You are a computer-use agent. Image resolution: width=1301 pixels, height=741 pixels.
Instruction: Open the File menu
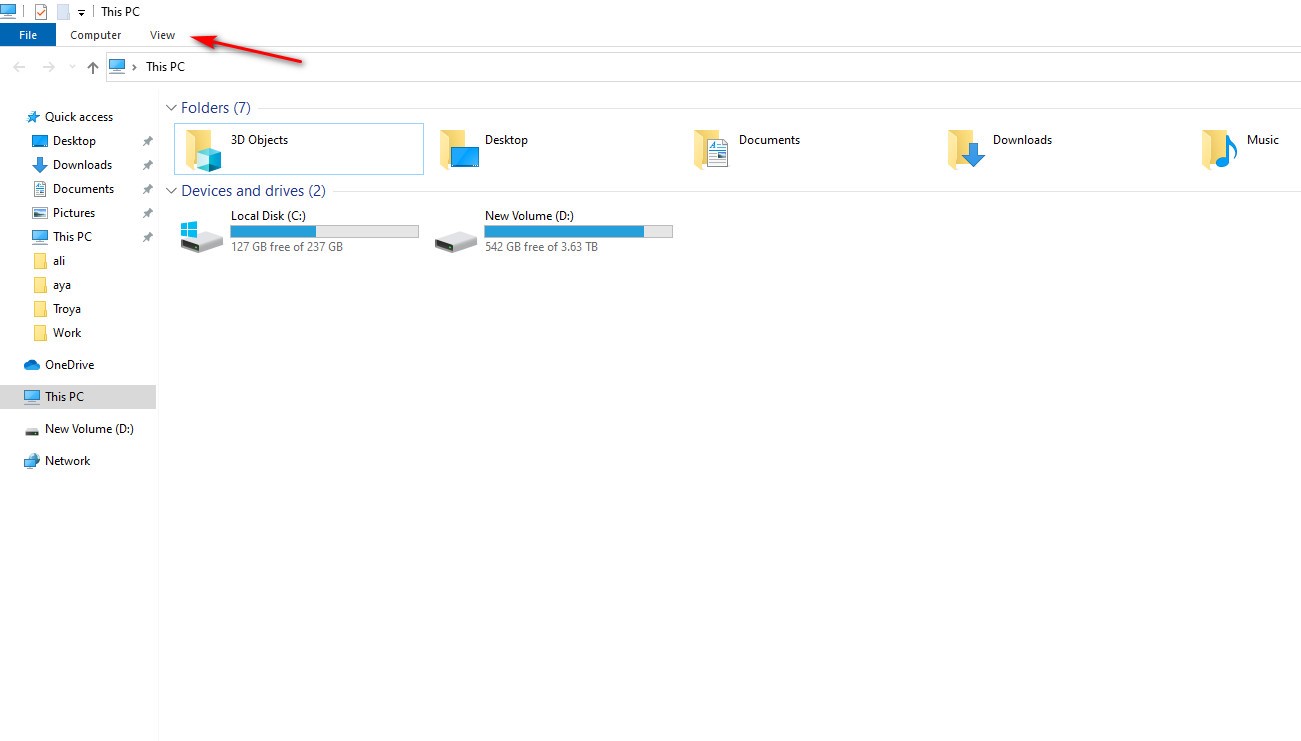click(x=28, y=35)
